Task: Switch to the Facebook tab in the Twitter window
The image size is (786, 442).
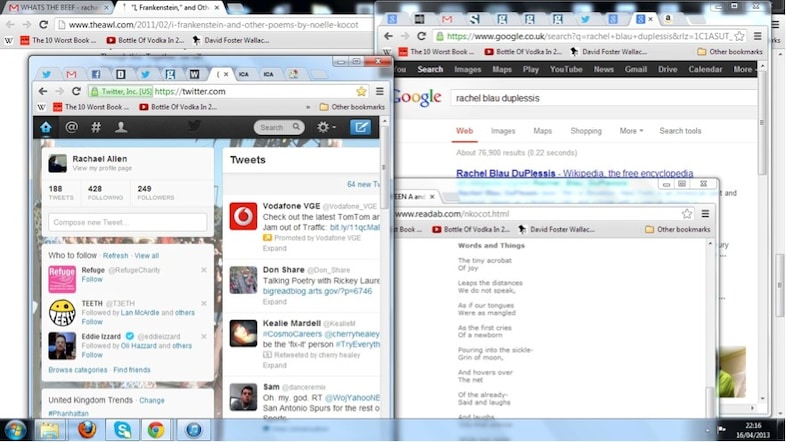Action: [x=96, y=74]
